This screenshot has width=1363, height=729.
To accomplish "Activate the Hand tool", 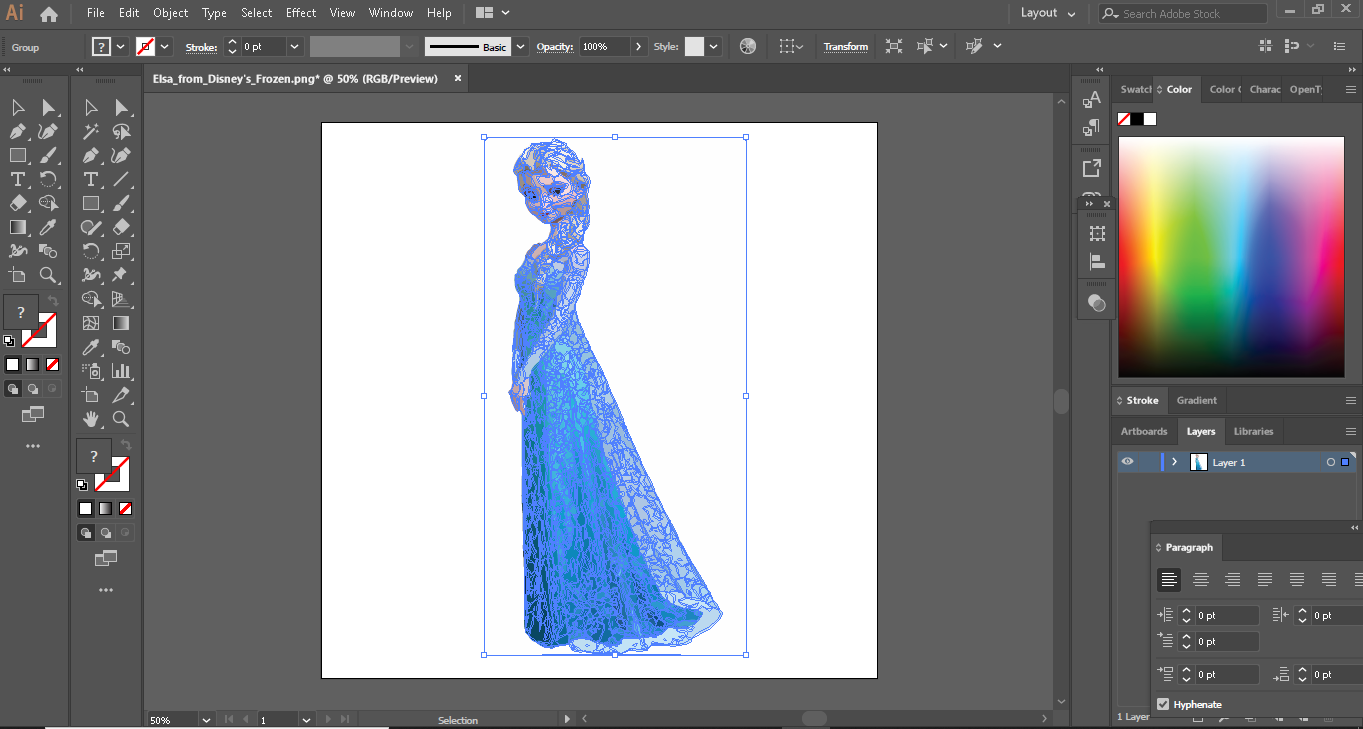I will point(91,419).
